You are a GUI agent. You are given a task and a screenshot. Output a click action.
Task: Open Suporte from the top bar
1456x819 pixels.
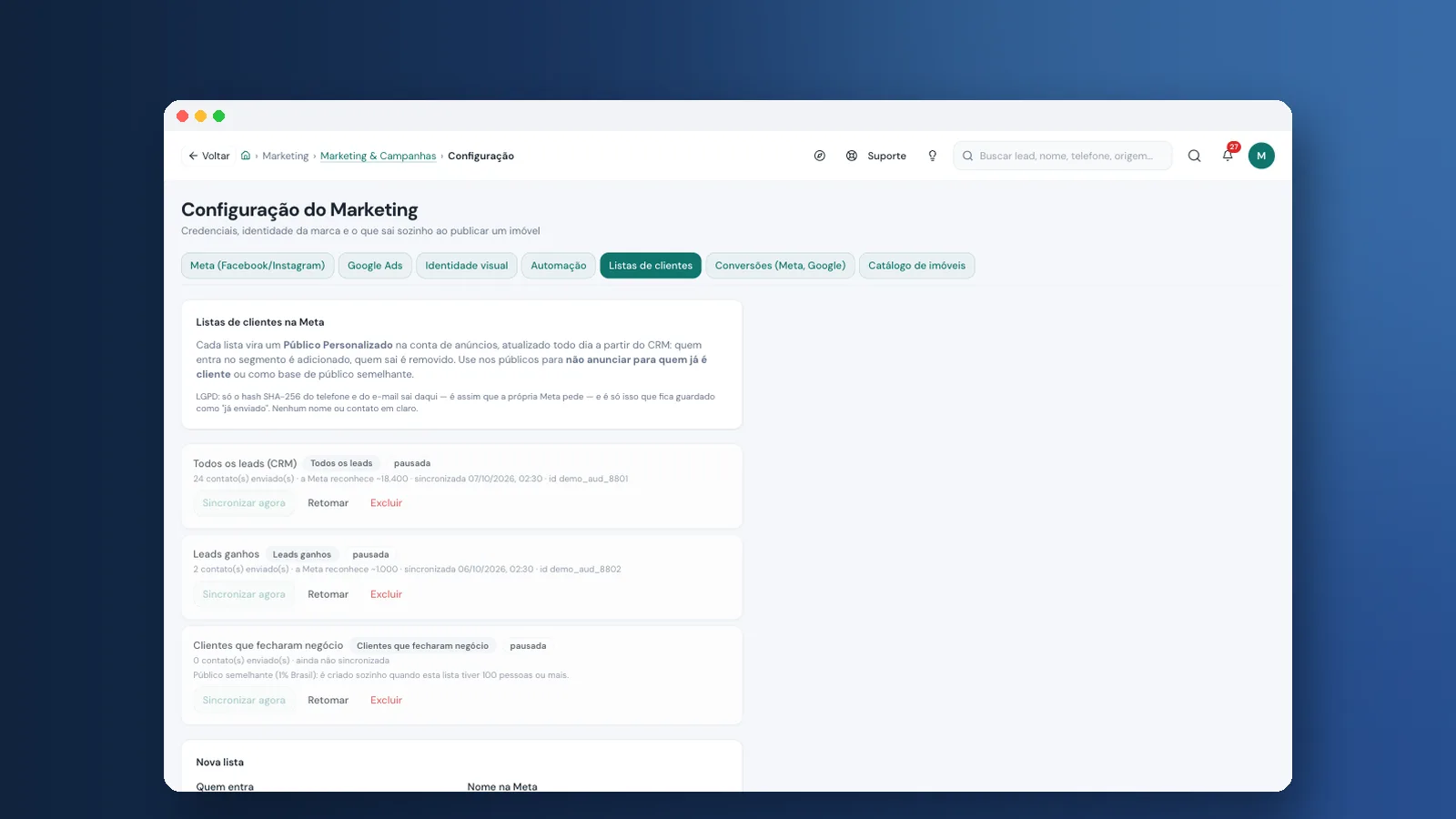point(876,156)
